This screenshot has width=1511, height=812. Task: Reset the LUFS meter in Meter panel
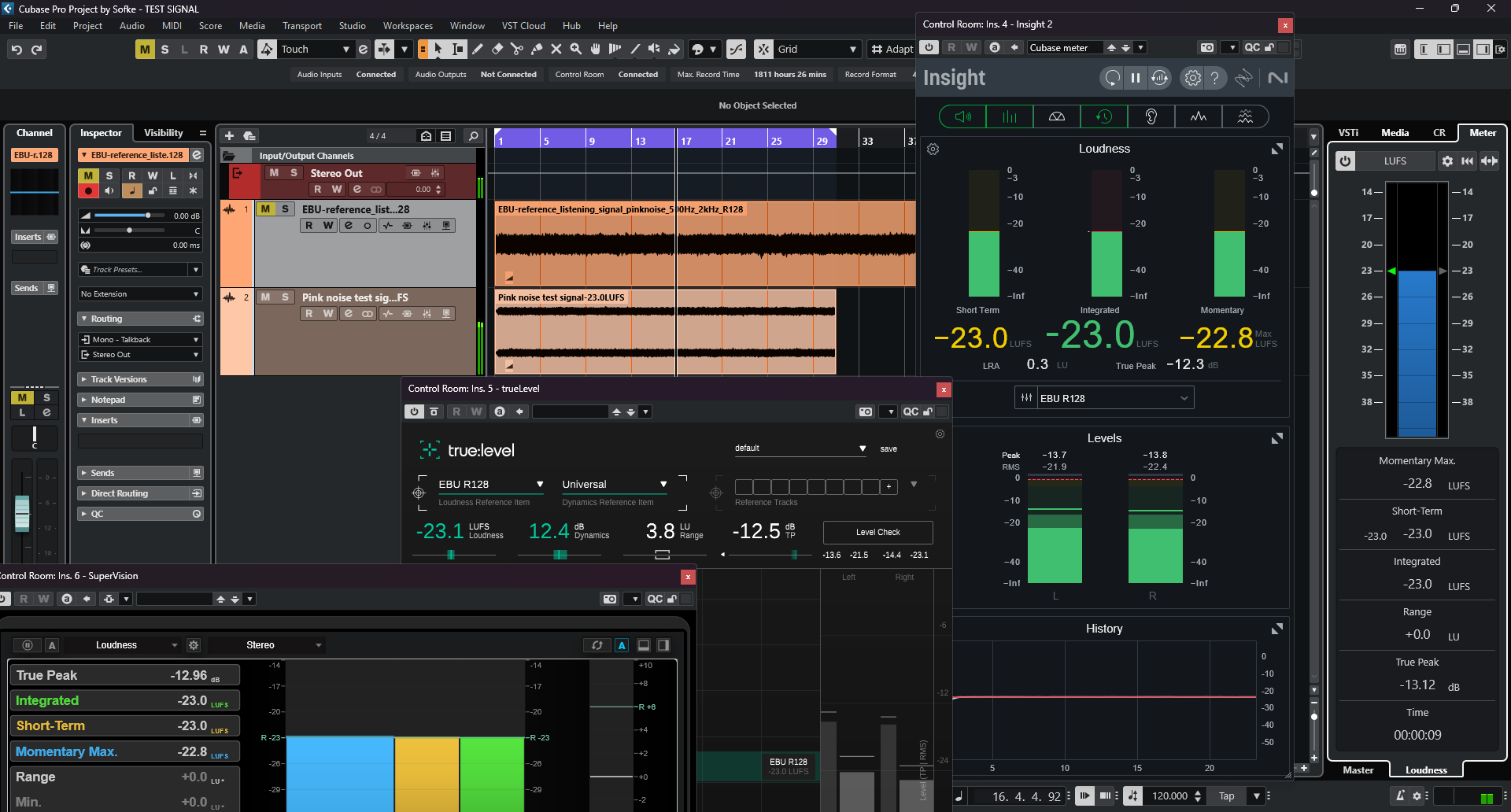(x=1467, y=161)
